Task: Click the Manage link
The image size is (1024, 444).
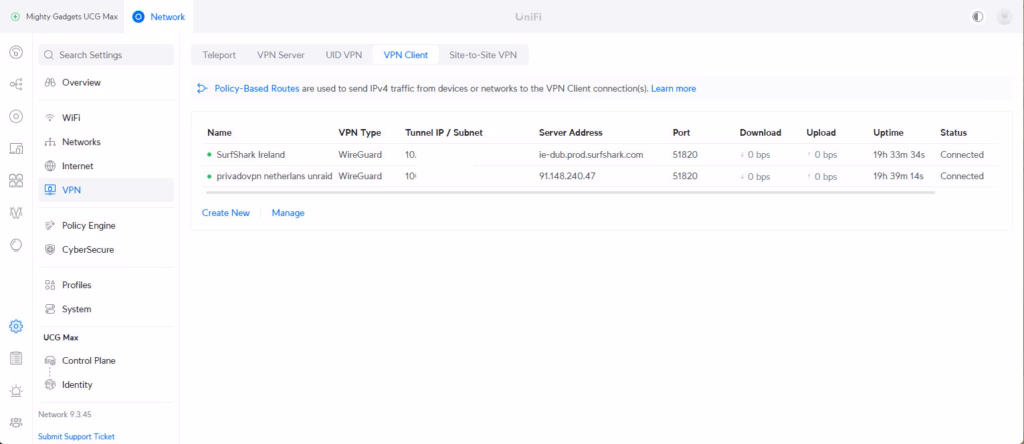Action: (x=288, y=213)
